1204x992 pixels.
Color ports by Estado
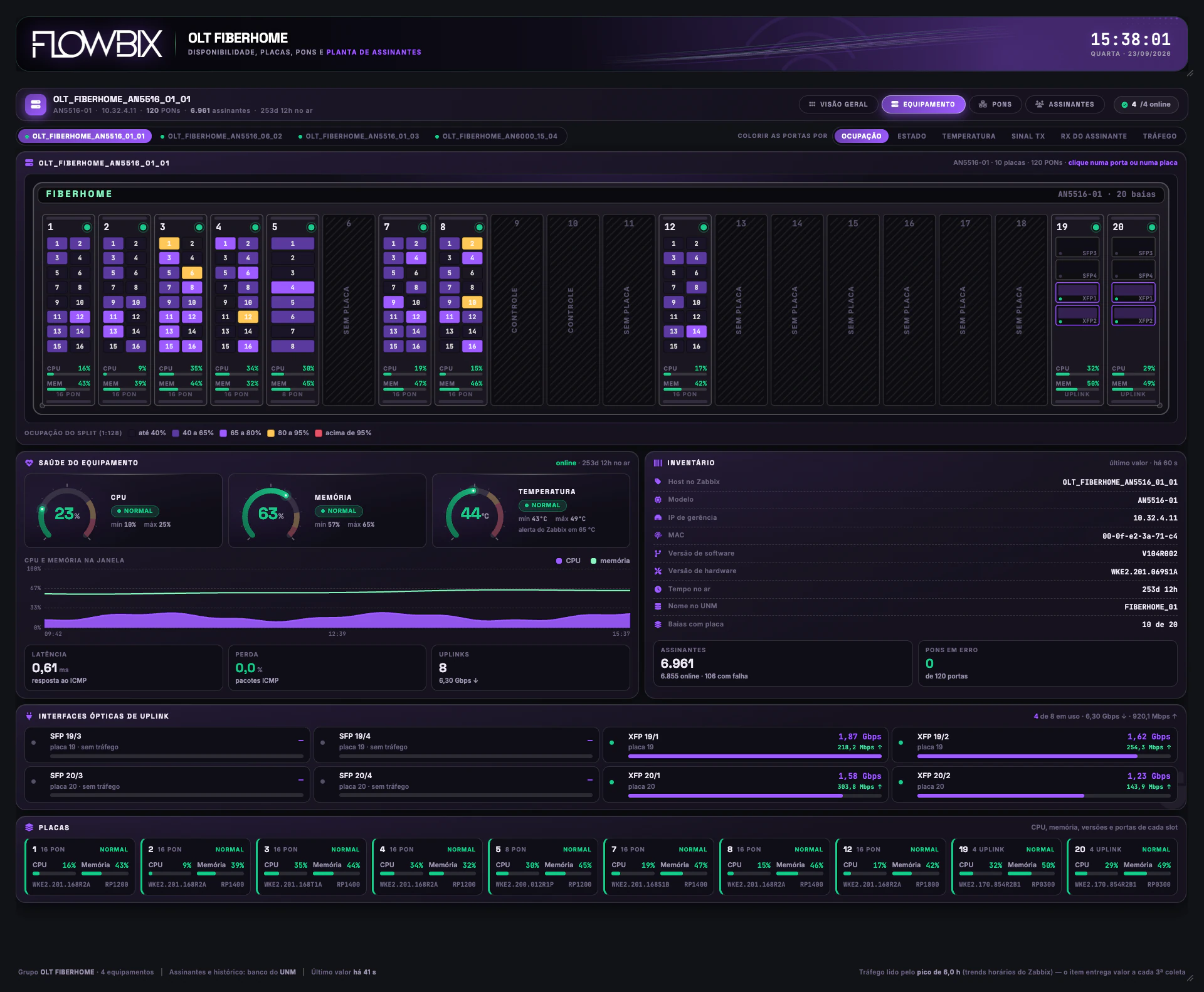coord(912,136)
